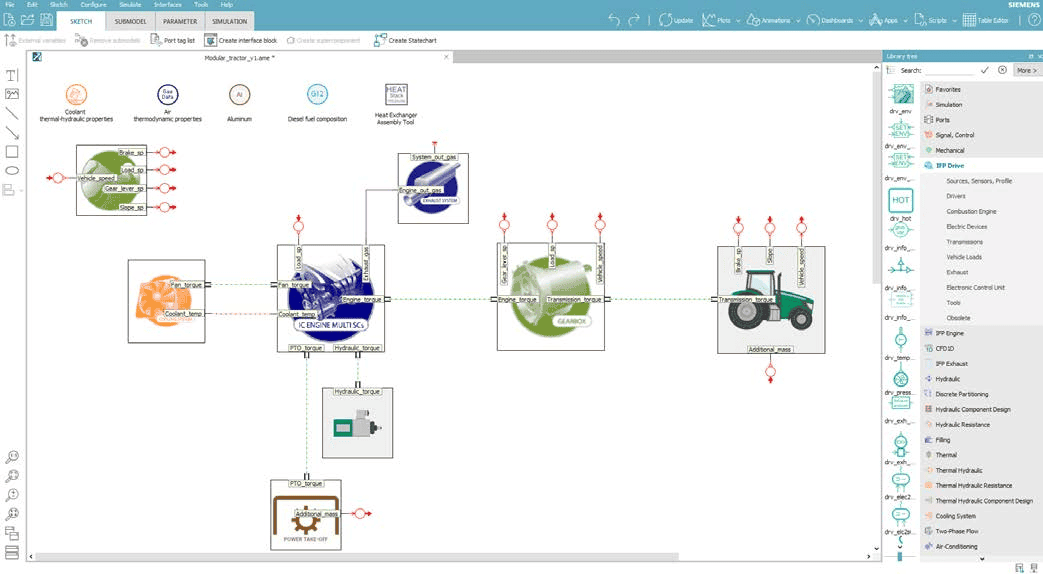Click the More button in the Library tree
The width and height of the screenshot is (1043, 574).
coord(1026,71)
